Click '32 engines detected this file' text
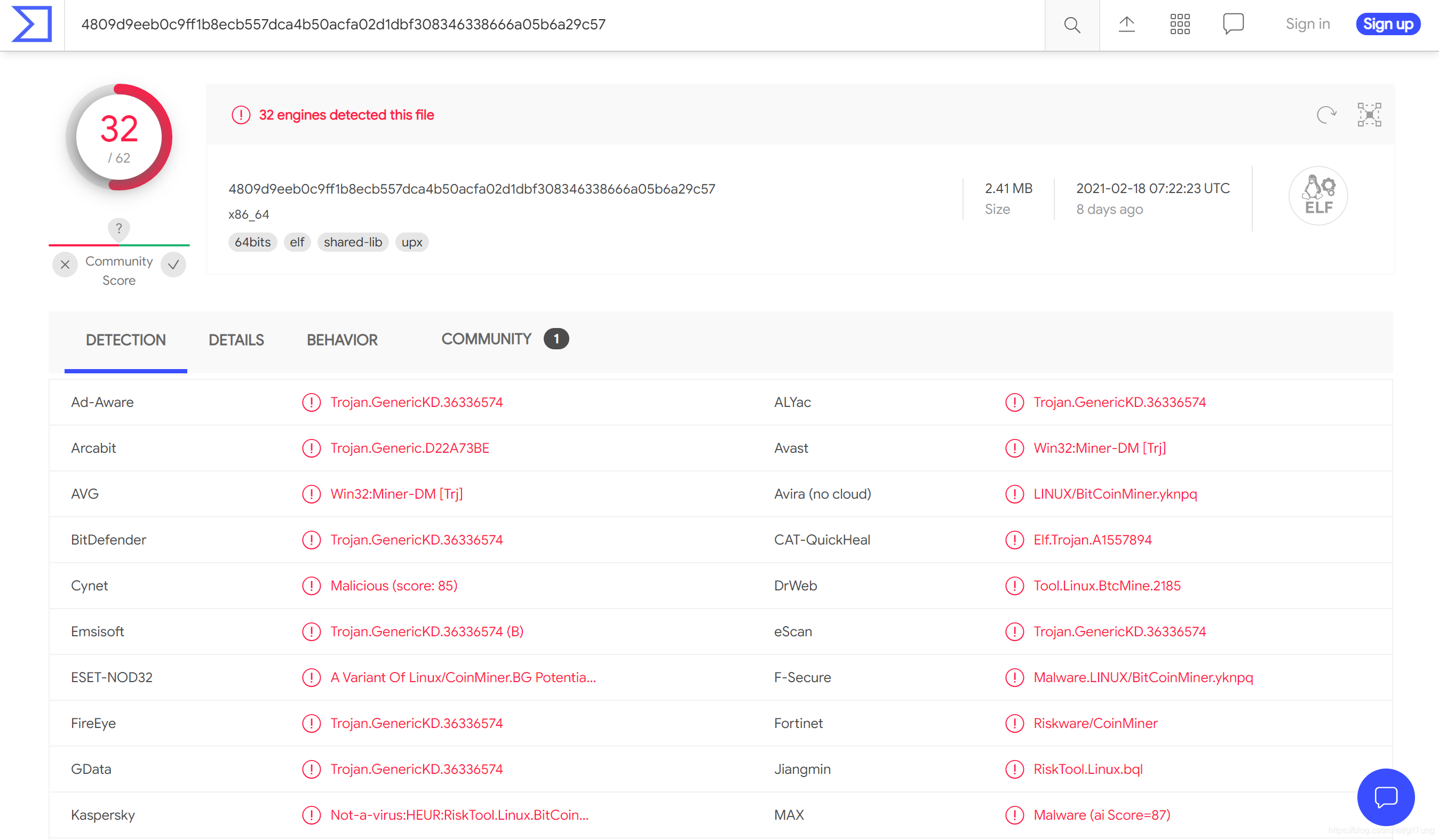Screen dimensions: 1439x840 click(346, 115)
